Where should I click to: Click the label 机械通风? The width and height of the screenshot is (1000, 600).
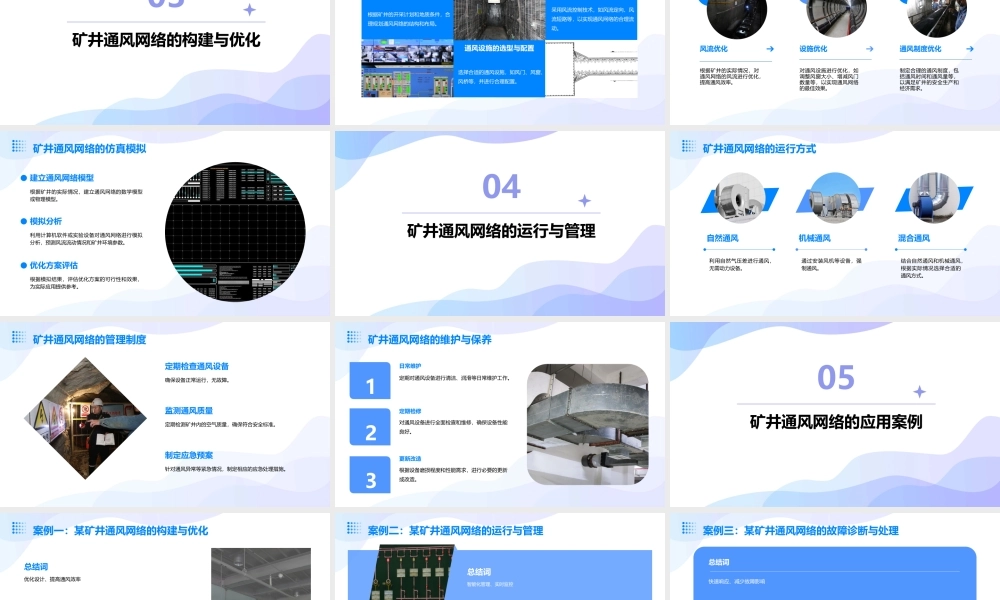[x=814, y=238]
